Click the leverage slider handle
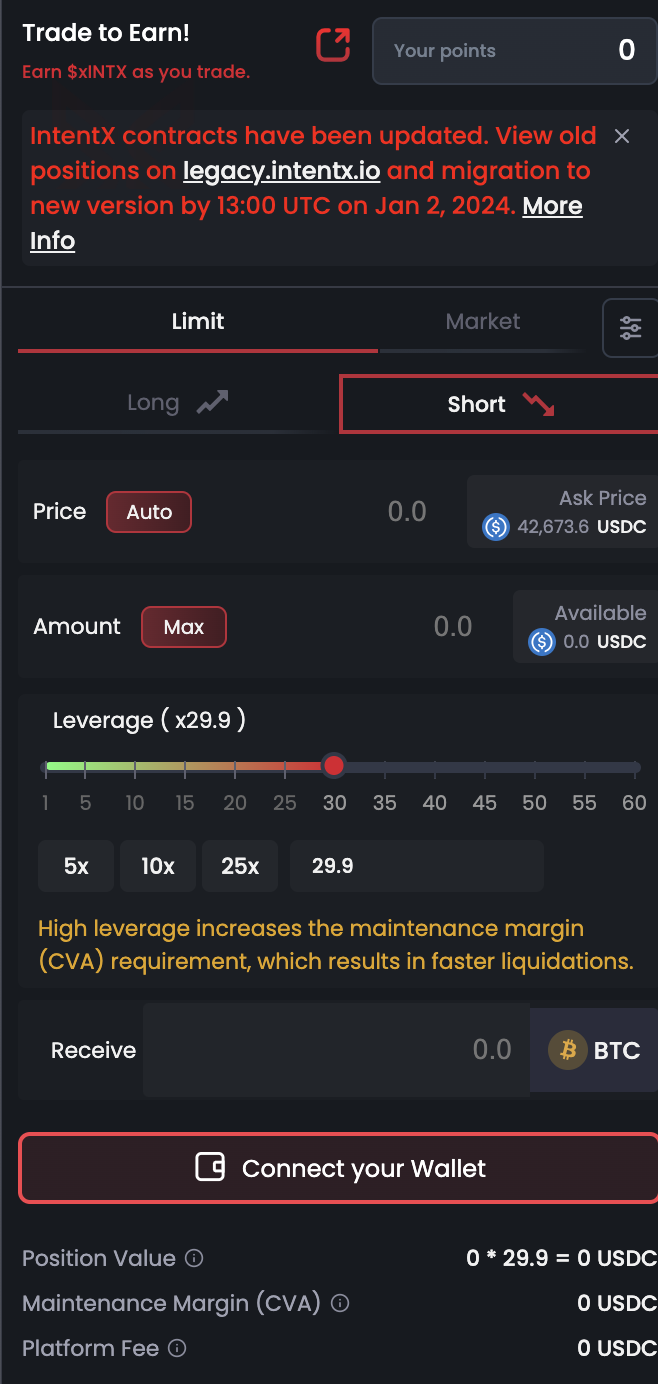The height and width of the screenshot is (1384, 658). tap(334, 766)
